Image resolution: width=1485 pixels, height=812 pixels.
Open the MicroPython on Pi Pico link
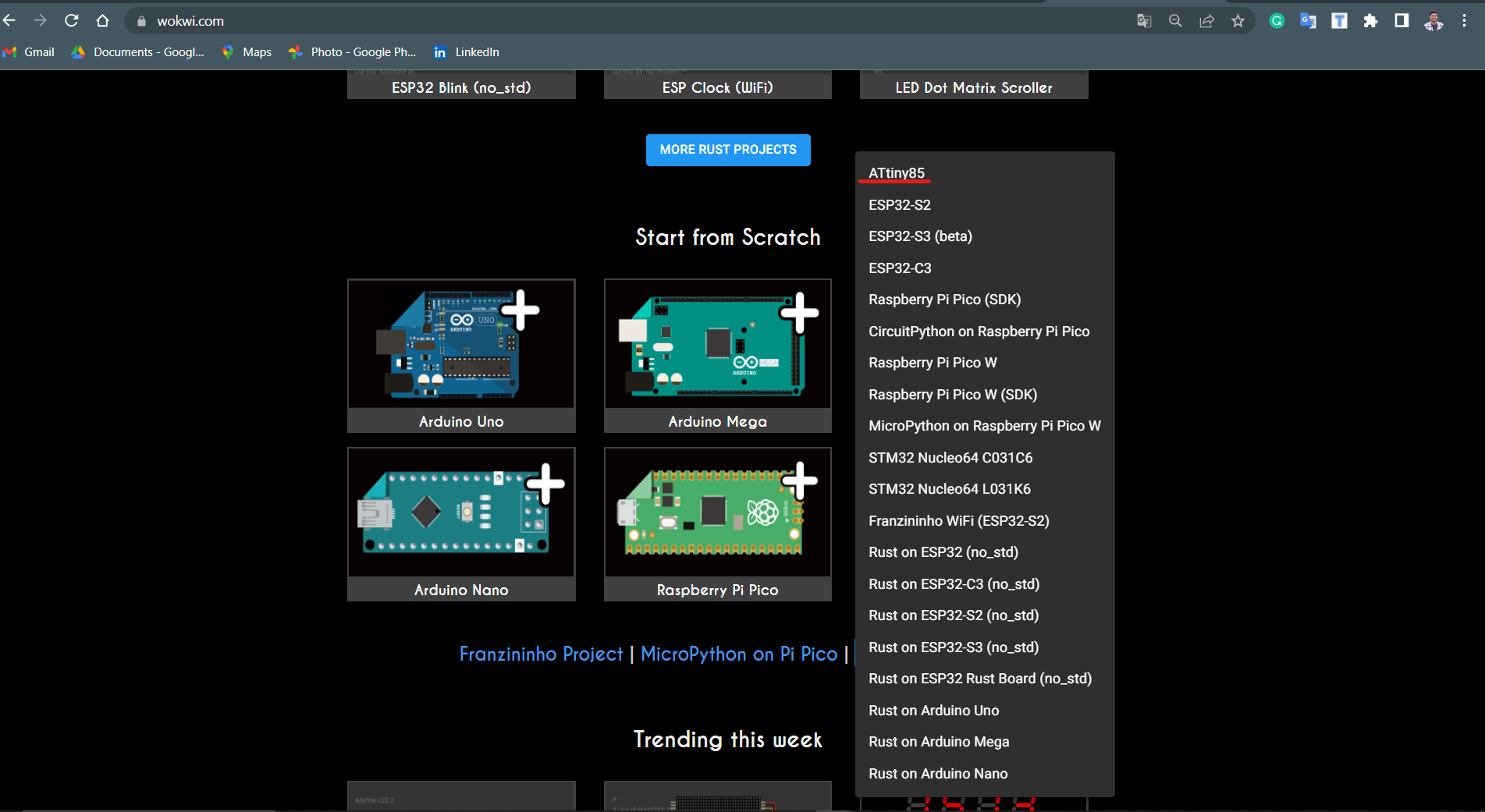pyautogui.click(x=738, y=654)
